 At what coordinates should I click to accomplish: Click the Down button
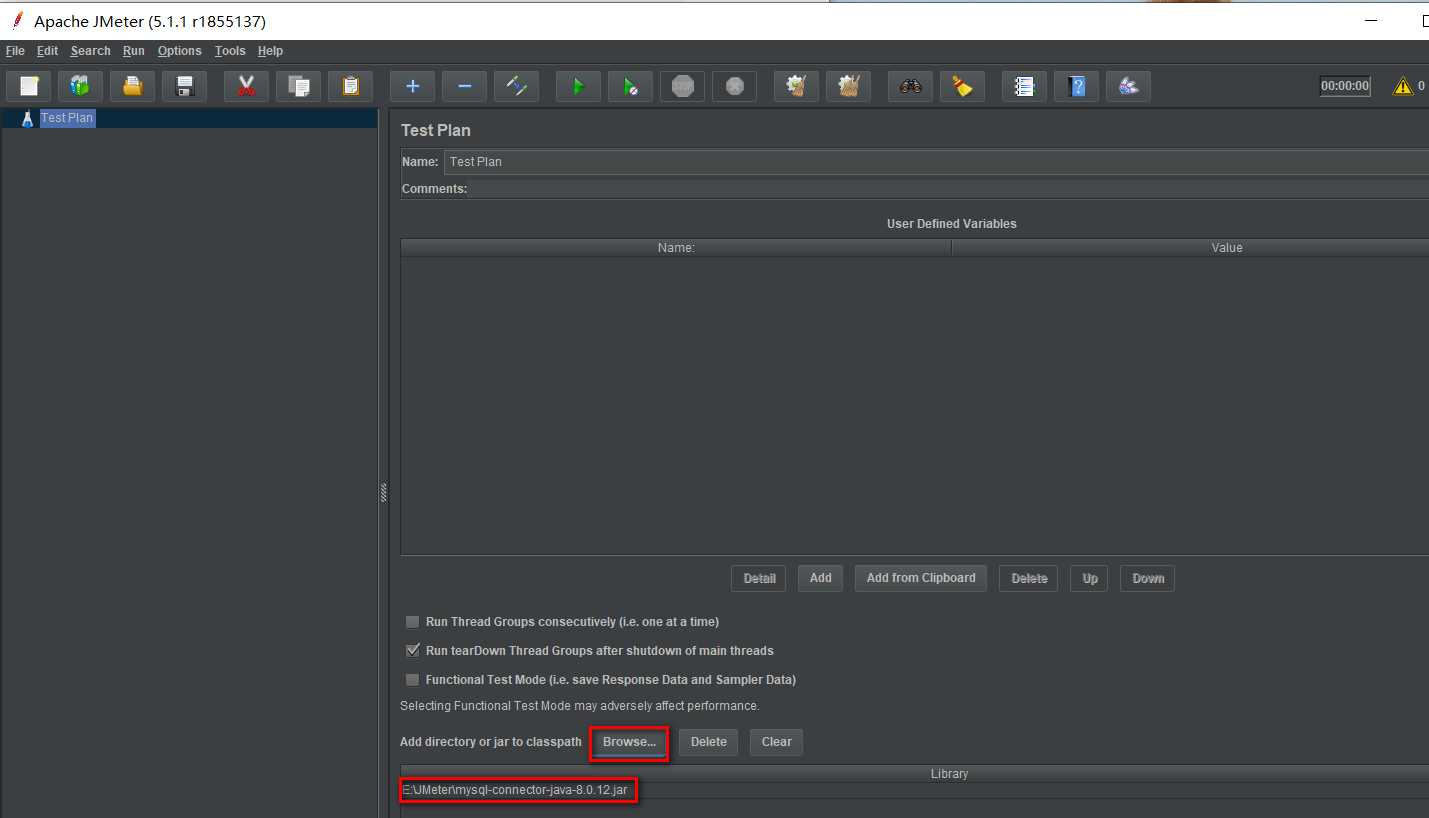click(1148, 578)
